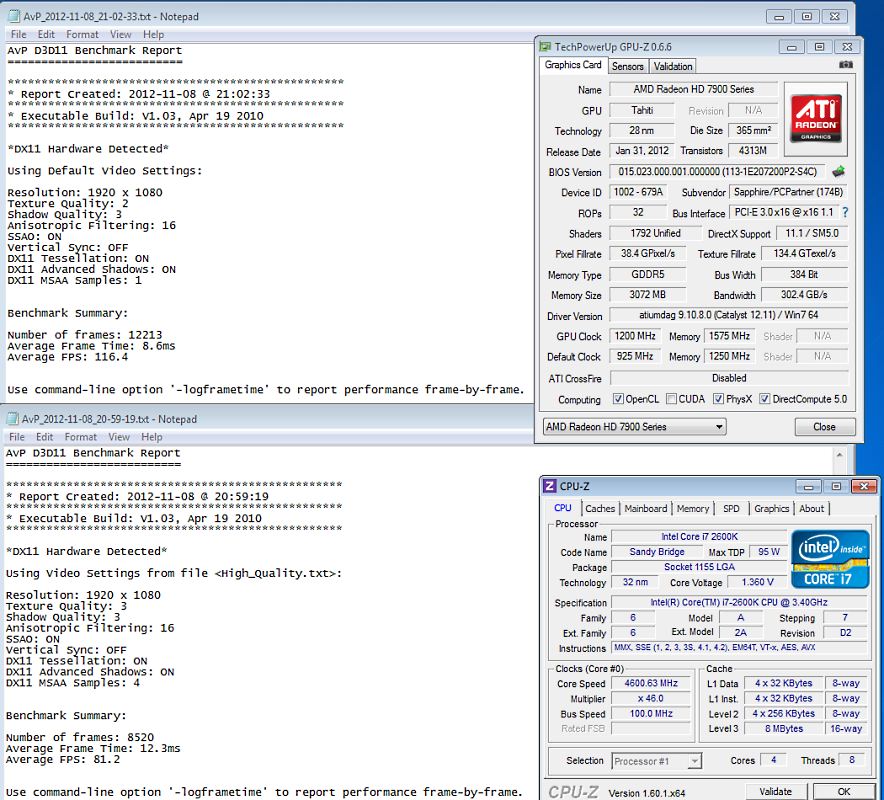This screenshot has width=884, height=800.
Task: Click the BIOS Version value field
Action: tap(717, 171)
